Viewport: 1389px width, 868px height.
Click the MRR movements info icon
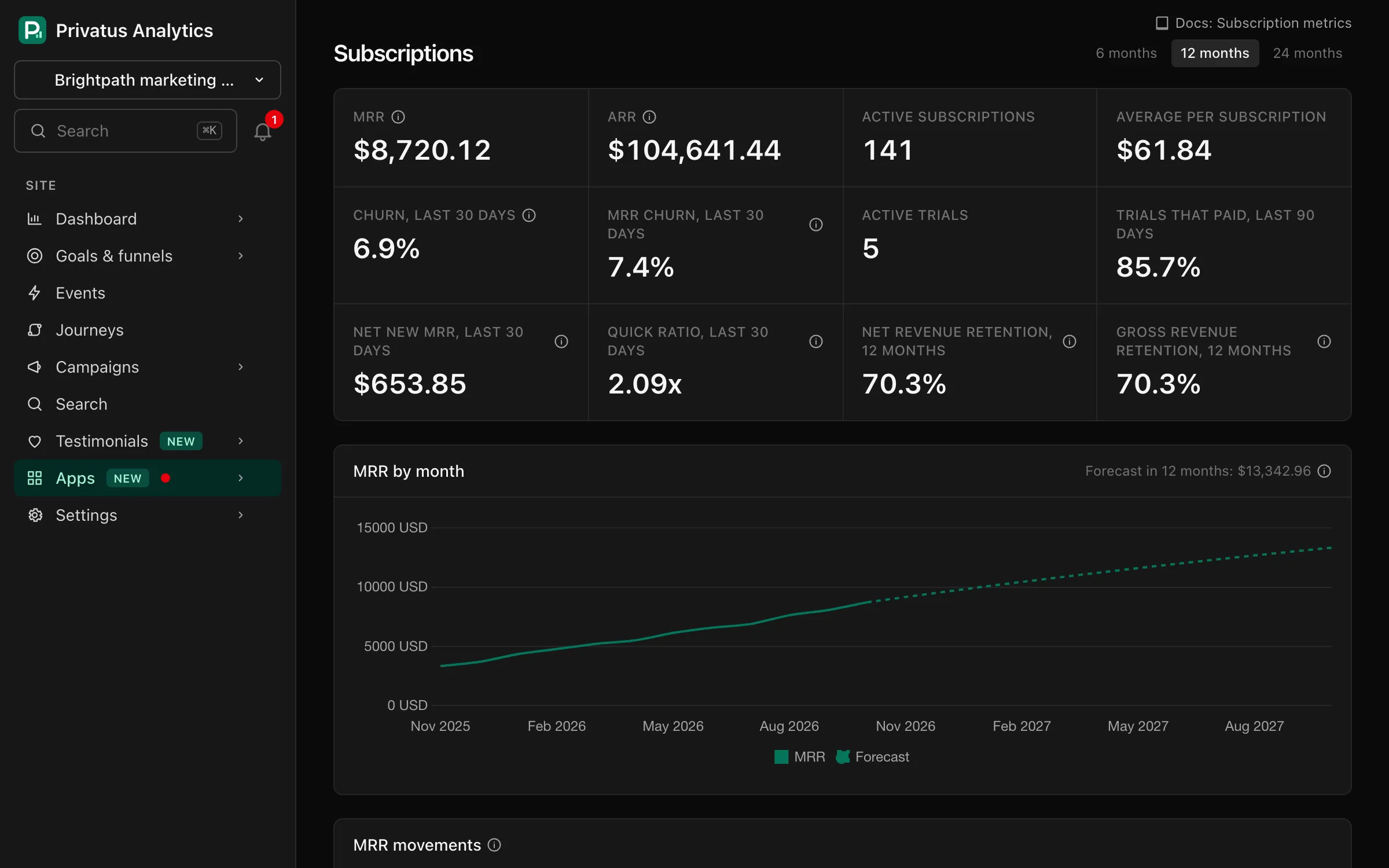click(494, 845)
